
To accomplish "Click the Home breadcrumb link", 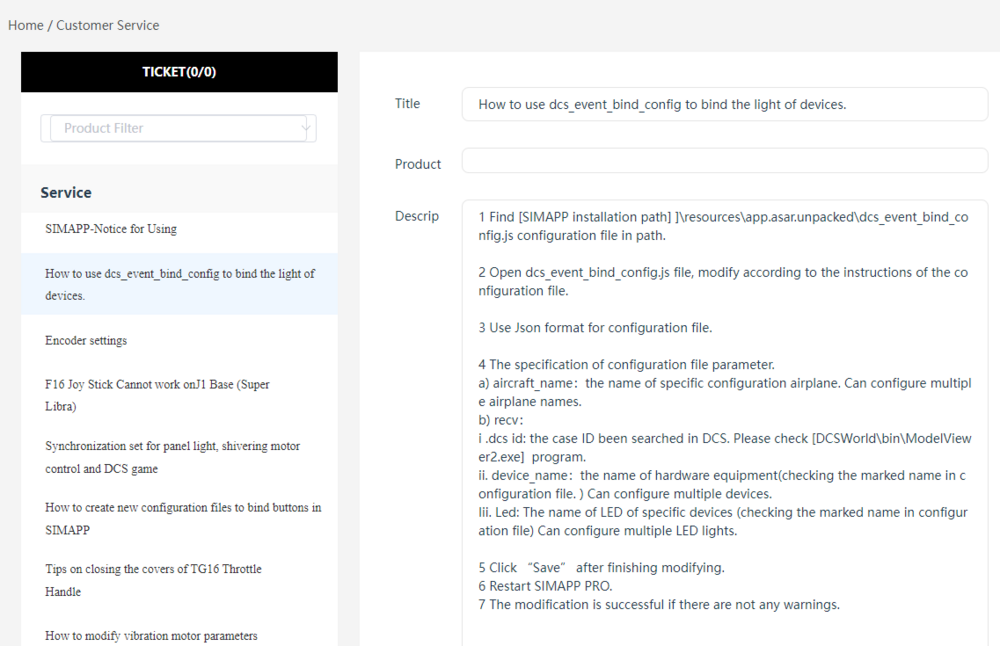I will 25,25.
